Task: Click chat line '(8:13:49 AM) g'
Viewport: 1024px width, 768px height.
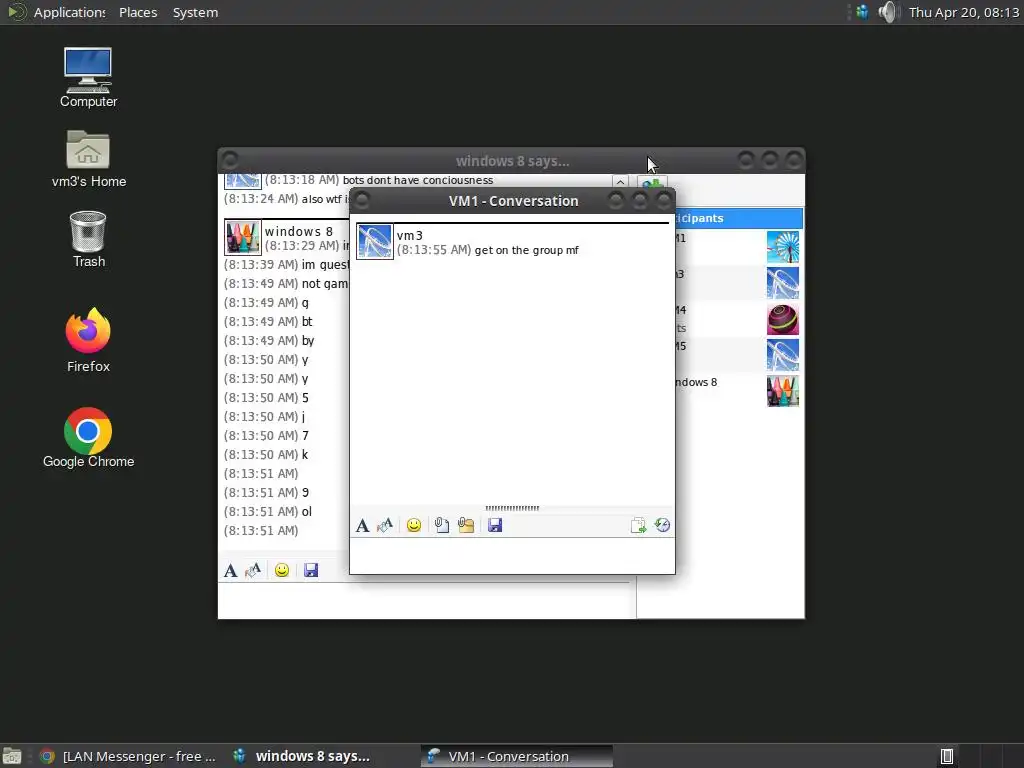Action: pos(266,302)
